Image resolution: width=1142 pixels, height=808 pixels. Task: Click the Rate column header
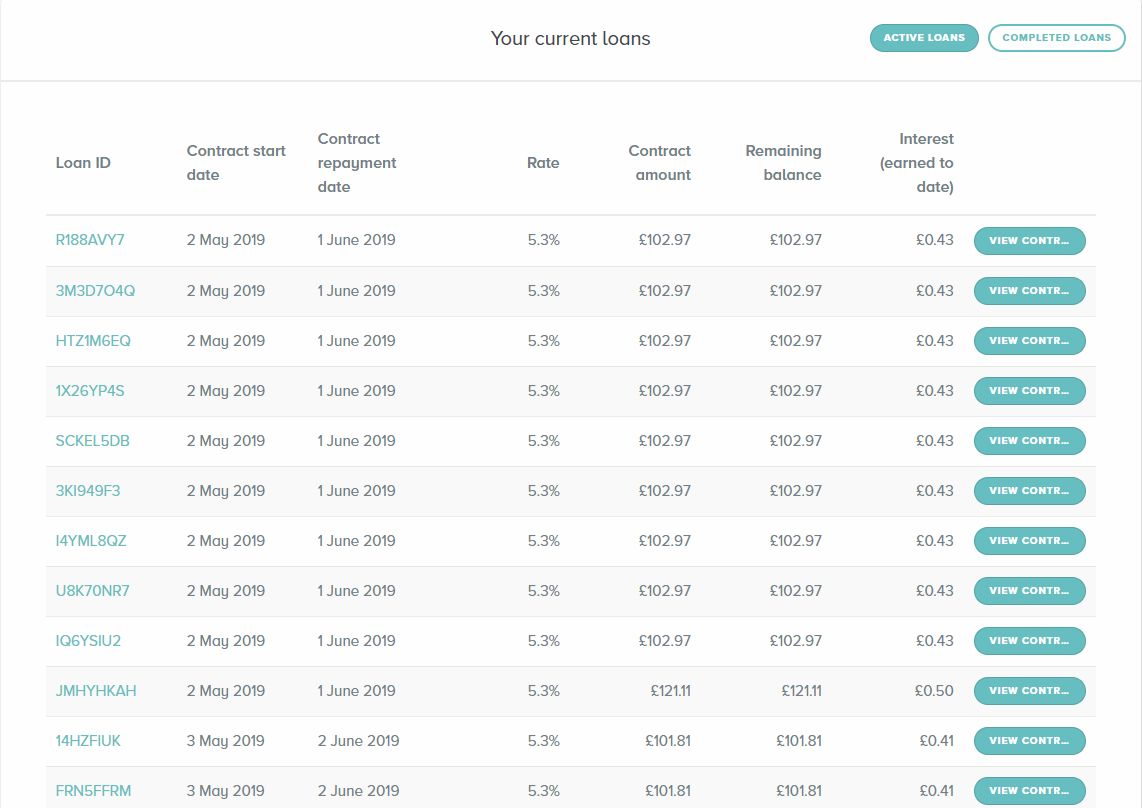click(543, 162)
